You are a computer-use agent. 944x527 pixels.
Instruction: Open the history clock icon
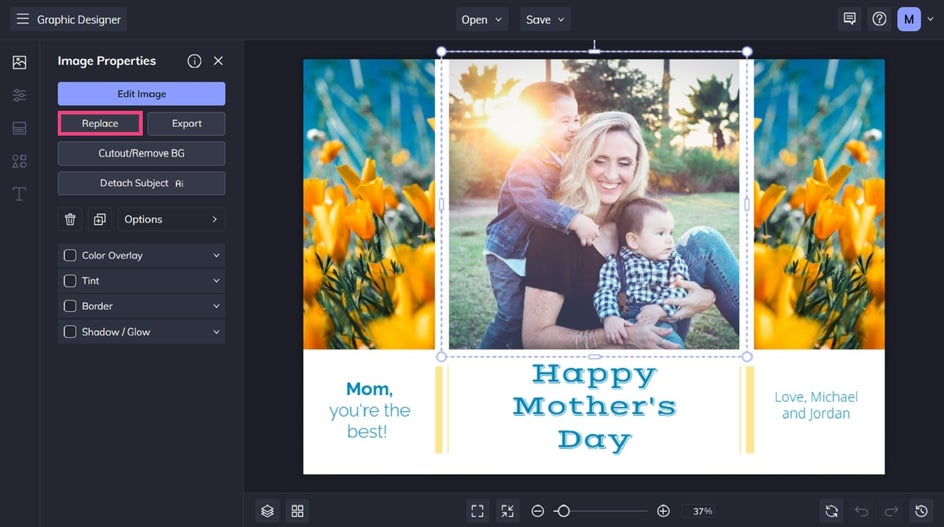pos(922,511)
